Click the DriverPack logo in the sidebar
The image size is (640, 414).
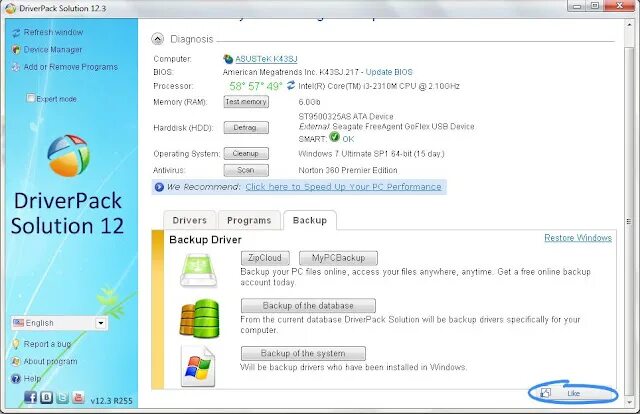point(68,156)
